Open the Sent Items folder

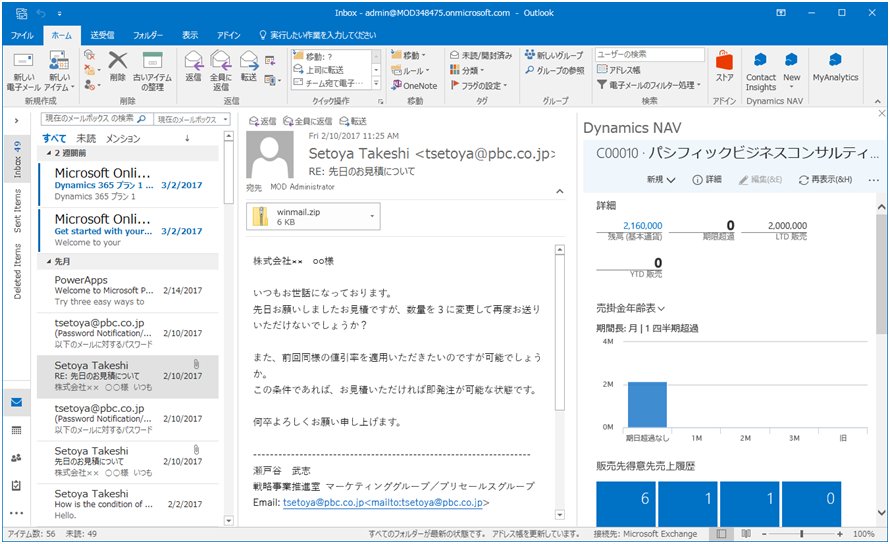pos(18,211)
